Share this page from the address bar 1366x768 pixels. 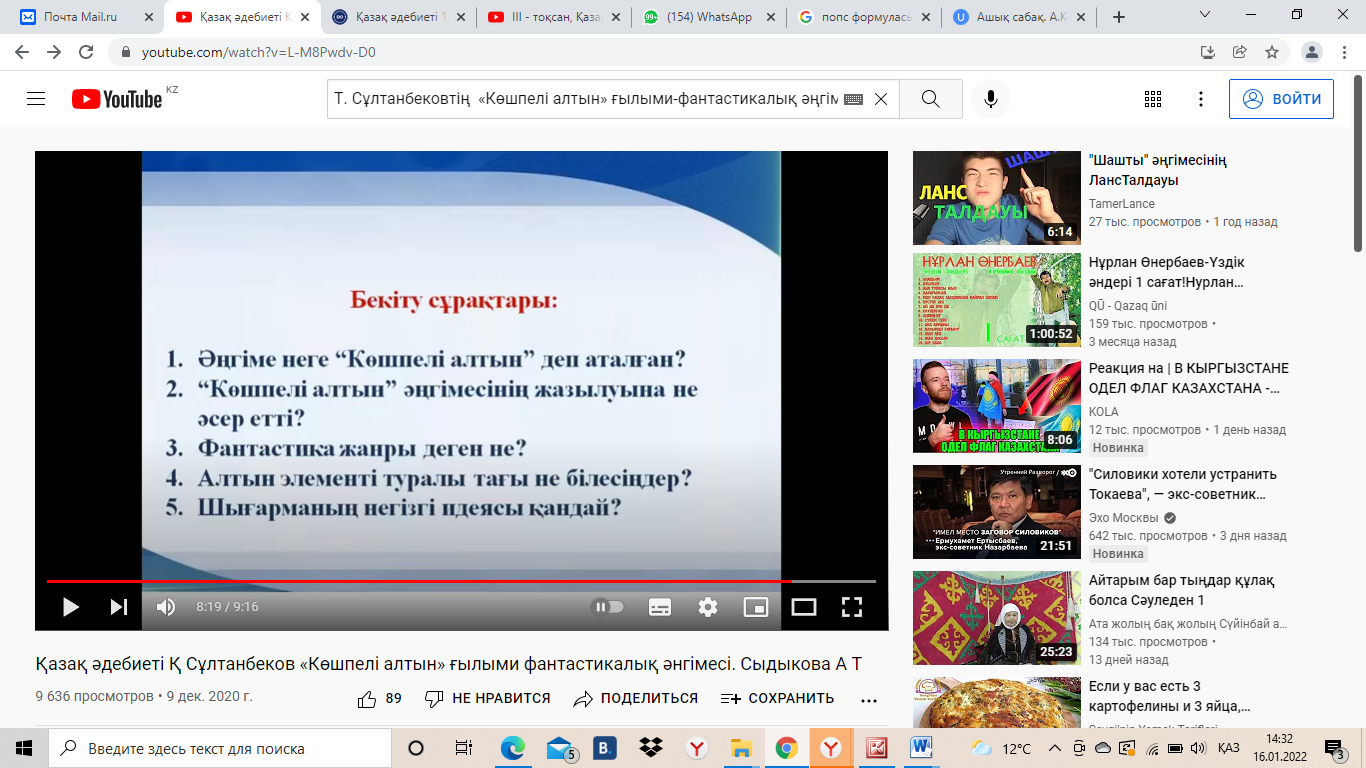(x=1239, y=52)
